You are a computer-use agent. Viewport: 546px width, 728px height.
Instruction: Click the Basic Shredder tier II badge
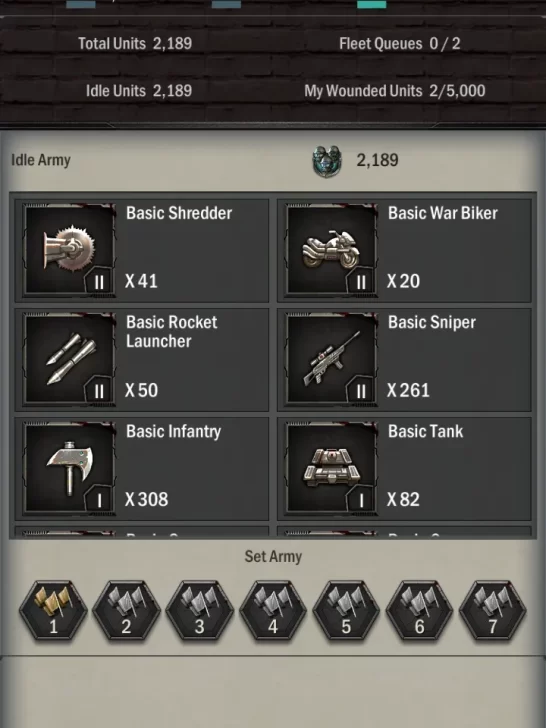click(x=98, y=281)
